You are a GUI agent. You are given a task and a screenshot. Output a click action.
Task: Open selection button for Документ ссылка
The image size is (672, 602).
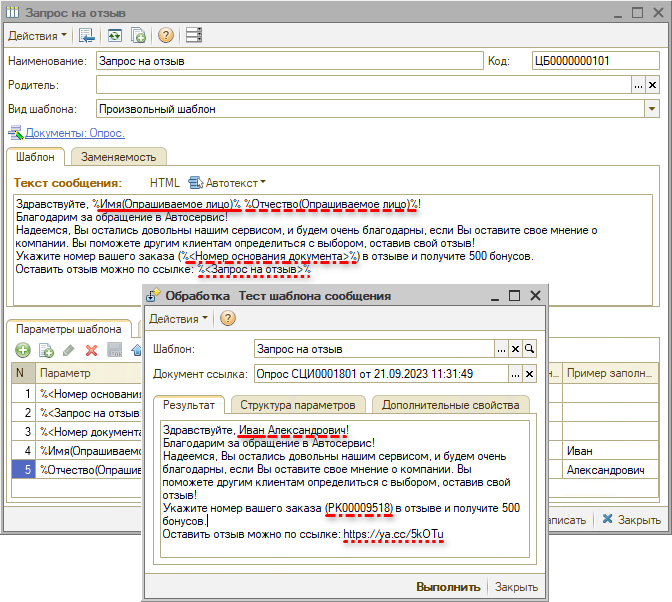pyautogui.click(x=515, y=374)
